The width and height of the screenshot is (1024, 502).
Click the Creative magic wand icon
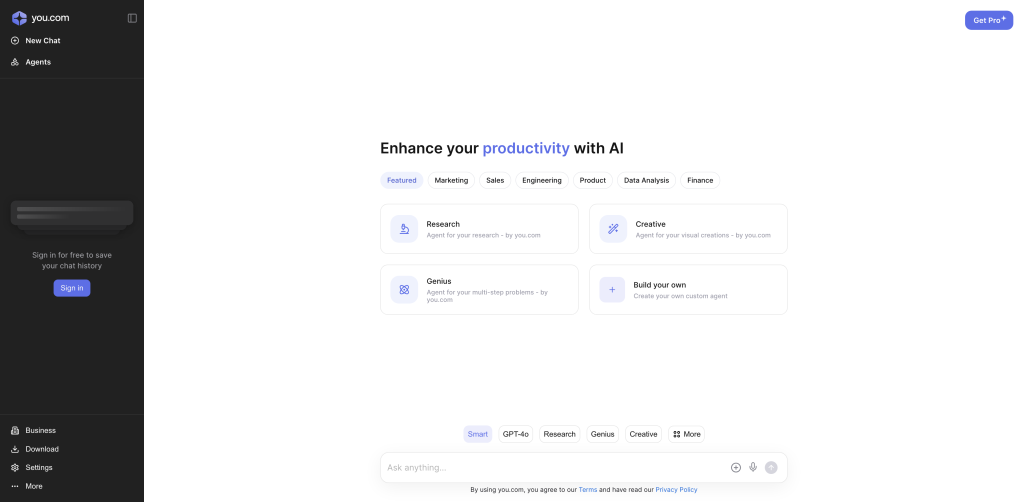(613, 229)
